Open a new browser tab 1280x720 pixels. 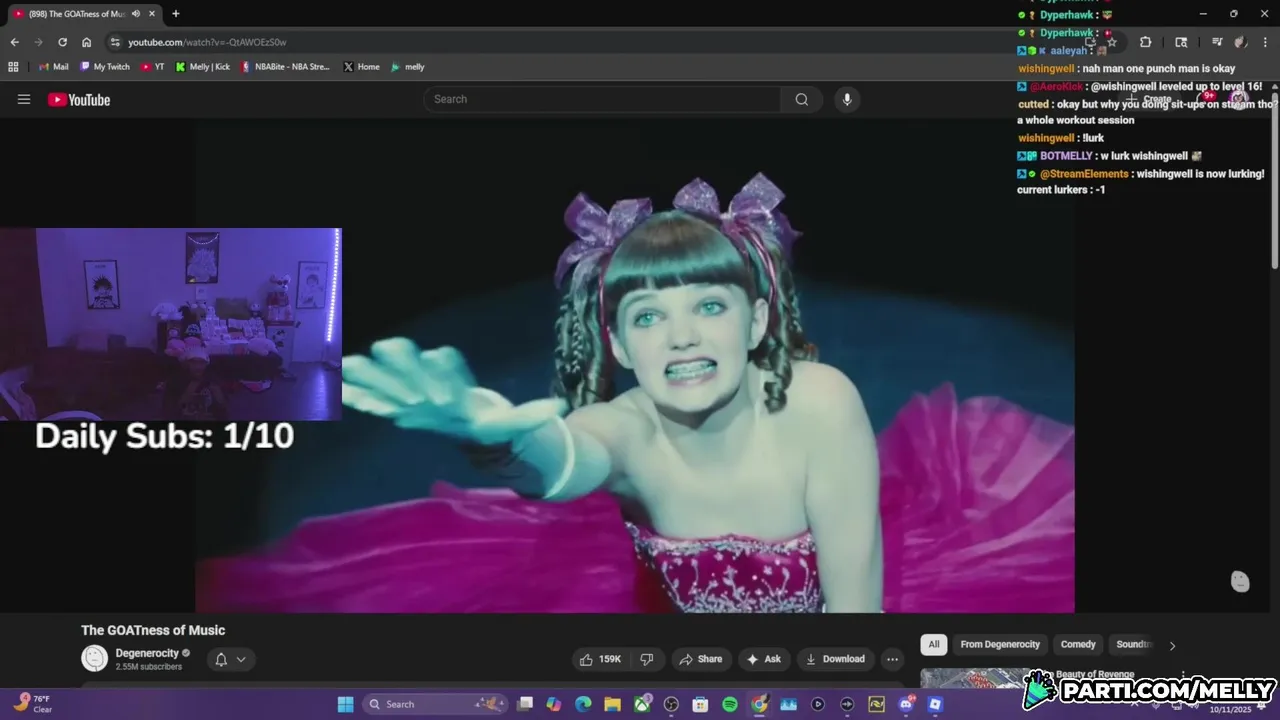(176, 14)
